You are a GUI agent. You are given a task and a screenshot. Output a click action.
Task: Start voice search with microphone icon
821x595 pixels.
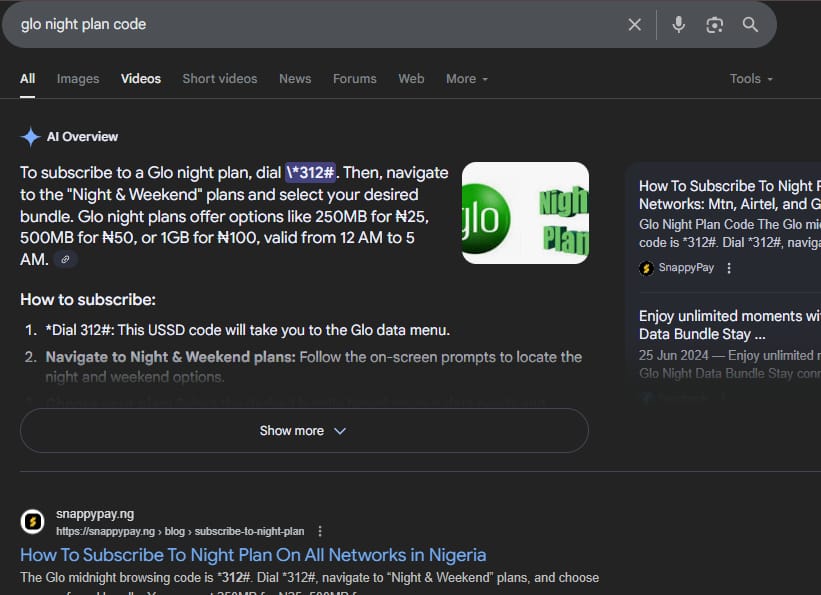[678, 25]
